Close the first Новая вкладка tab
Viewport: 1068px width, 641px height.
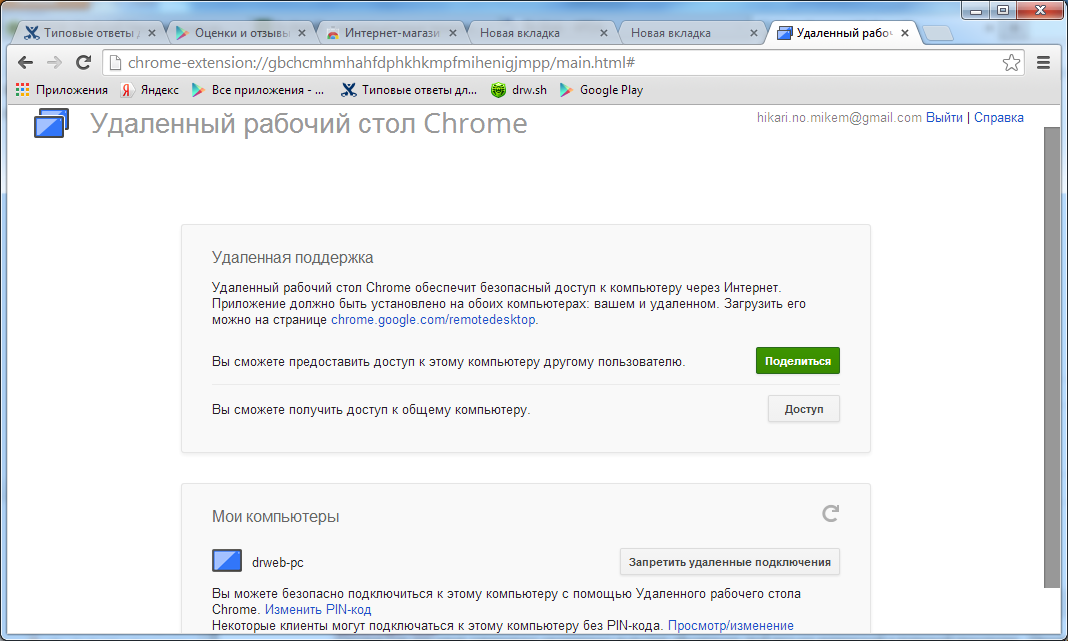coord(603,33)
